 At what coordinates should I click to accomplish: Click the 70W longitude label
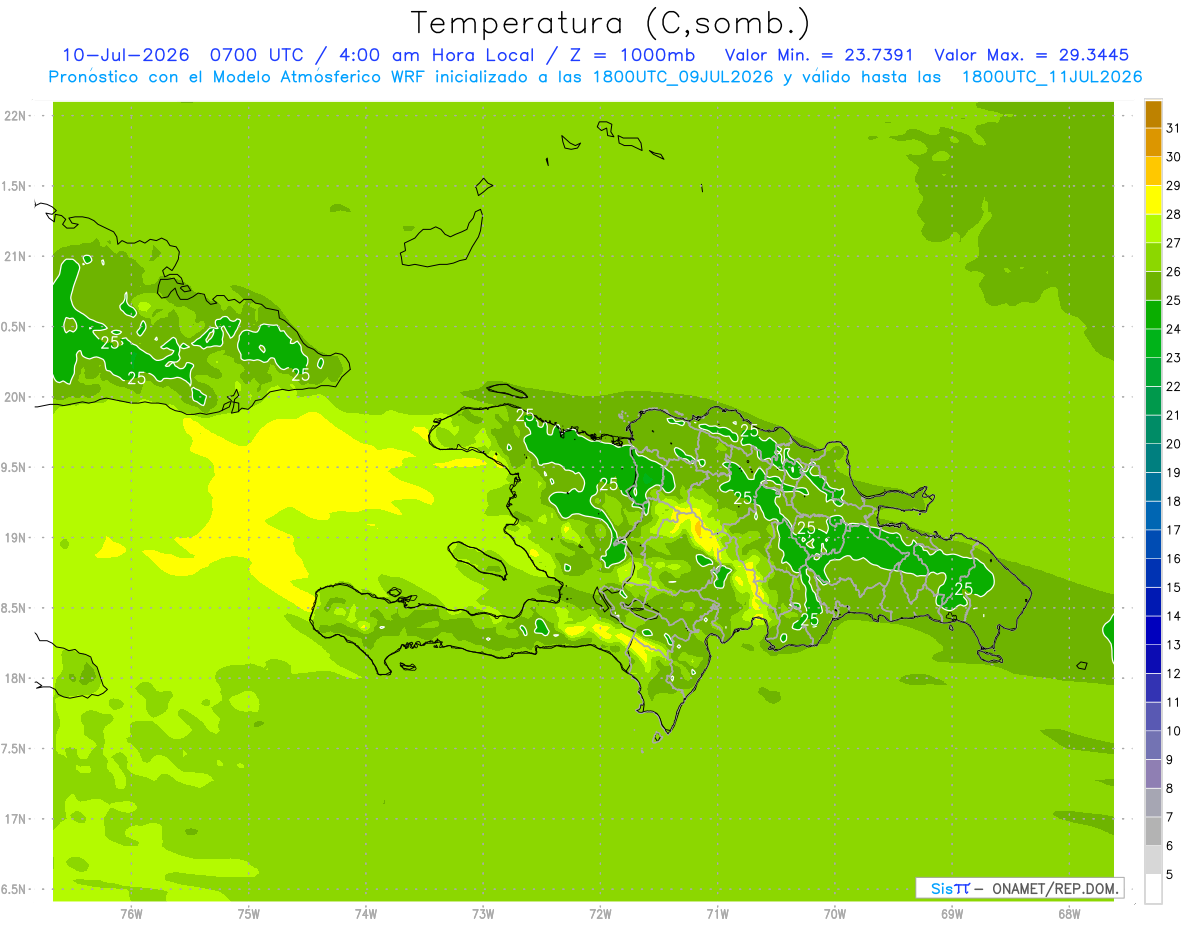pyautogui.click(x=835, y=913)
